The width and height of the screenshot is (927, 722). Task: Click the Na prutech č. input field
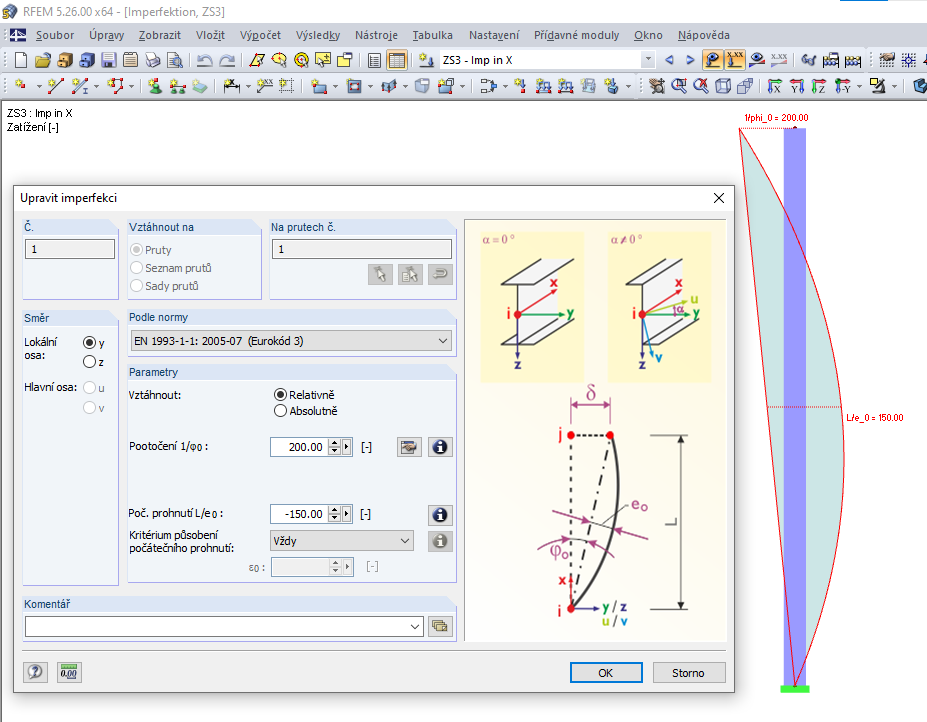pos(362,250)
